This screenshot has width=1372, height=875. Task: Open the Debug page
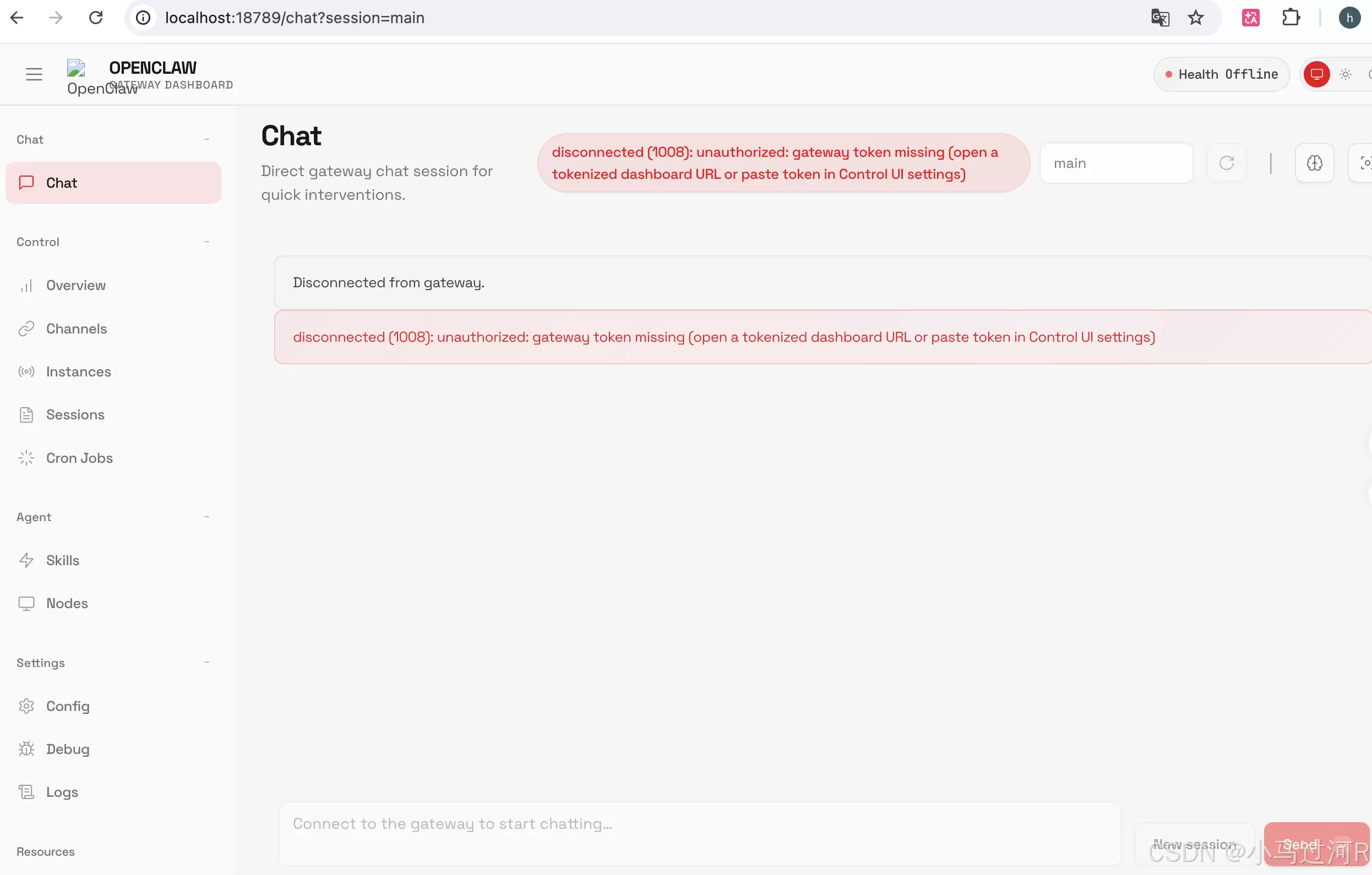[67, 748]
